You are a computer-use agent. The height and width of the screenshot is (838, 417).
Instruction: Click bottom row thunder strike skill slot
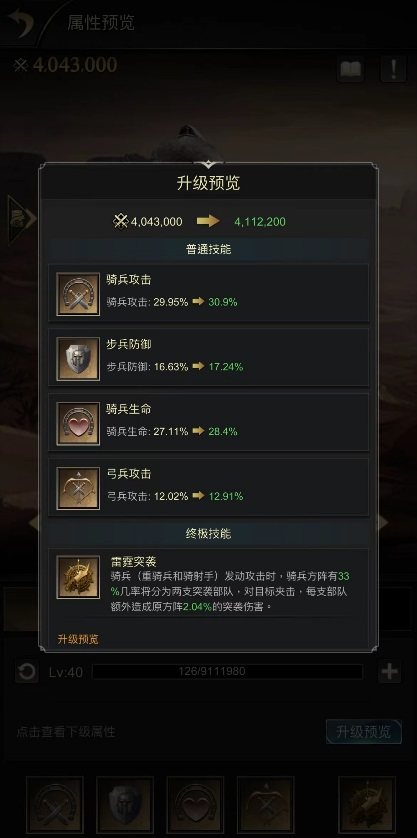[x=367, y=804]
